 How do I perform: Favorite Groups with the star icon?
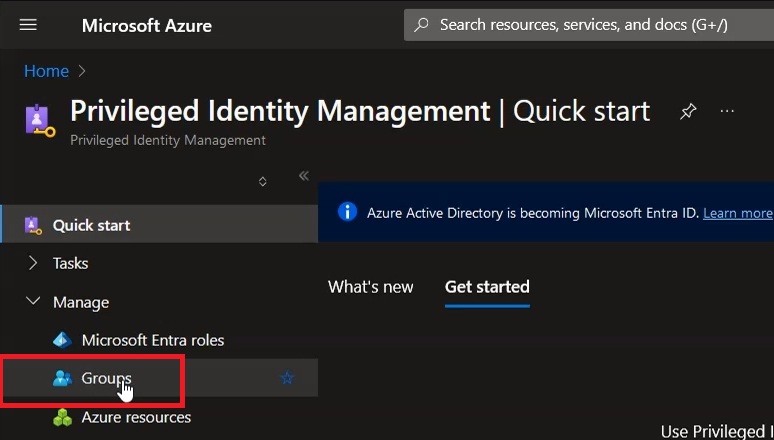coord(287,378)
